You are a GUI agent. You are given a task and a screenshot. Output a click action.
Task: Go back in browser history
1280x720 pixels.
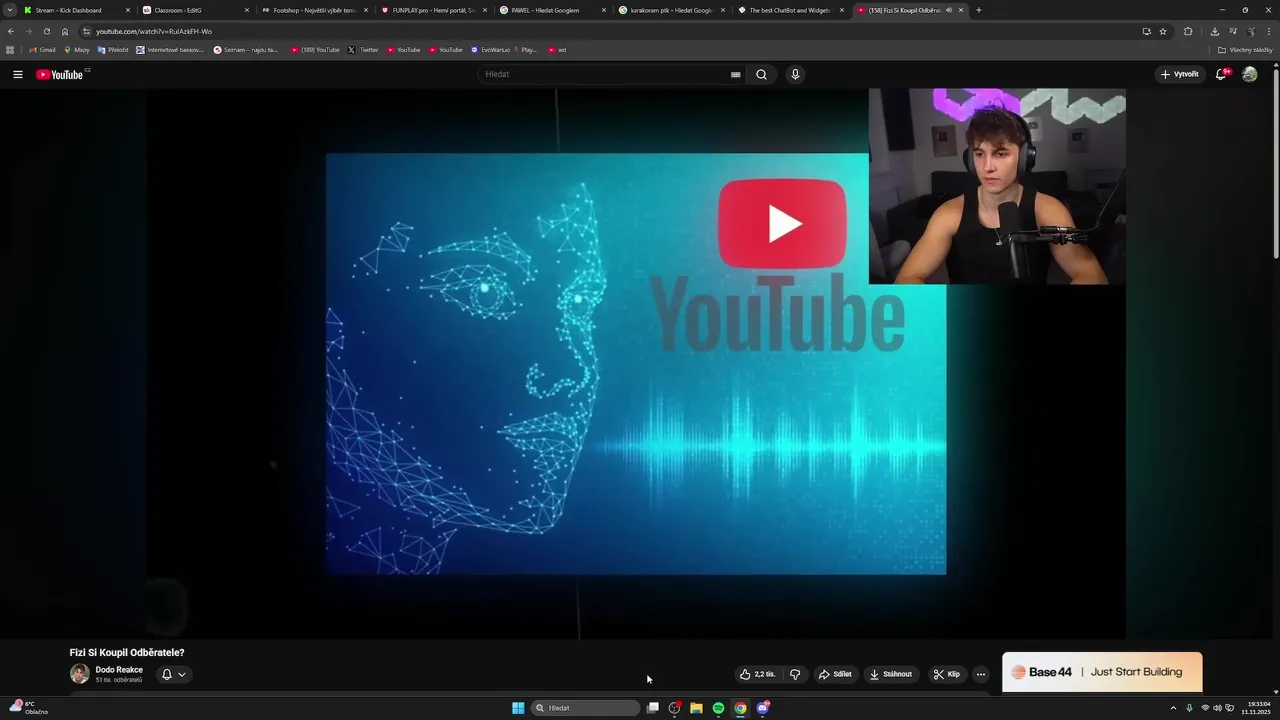(11, 31)
